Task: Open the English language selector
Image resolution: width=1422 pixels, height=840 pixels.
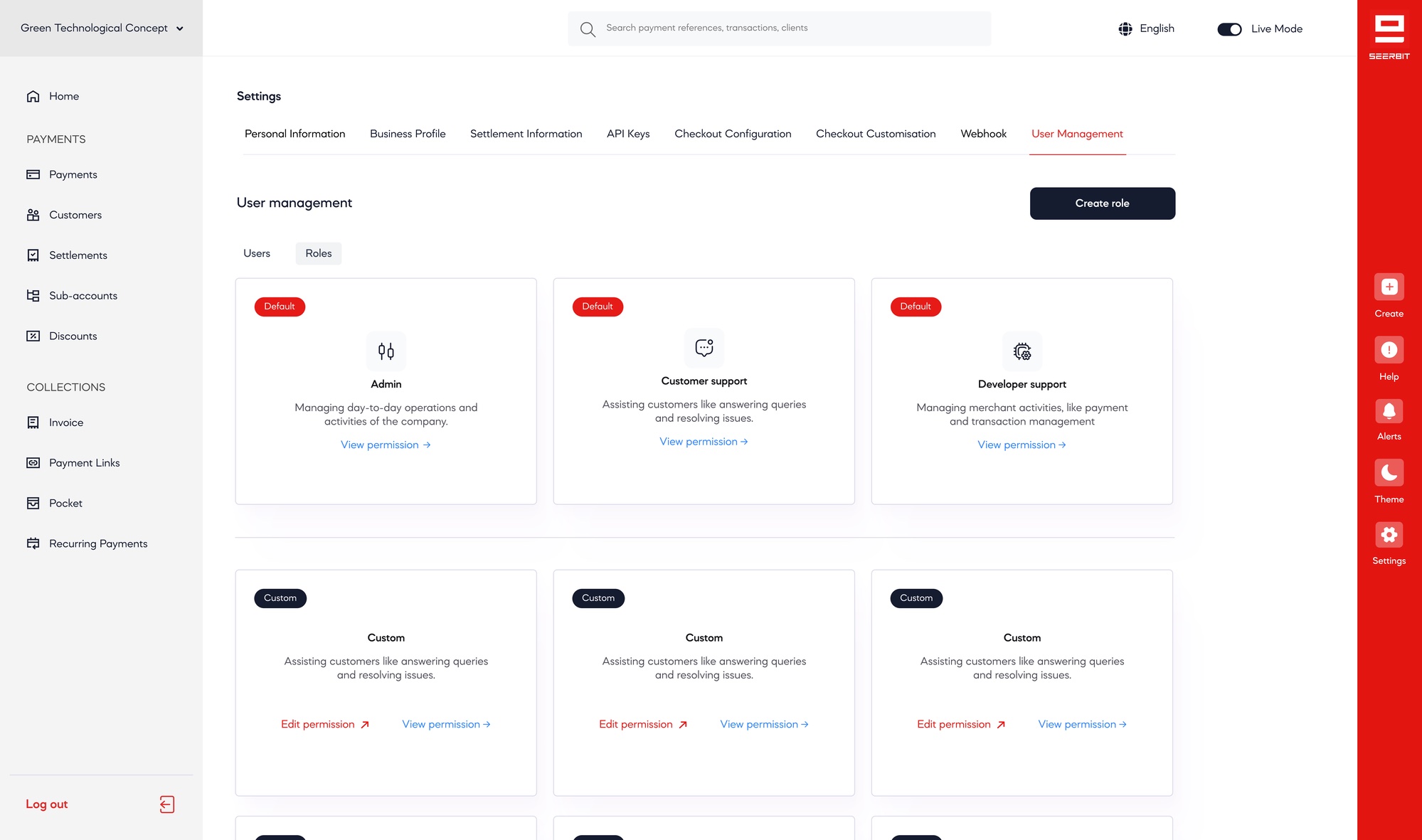Action: coord(1147,28)
